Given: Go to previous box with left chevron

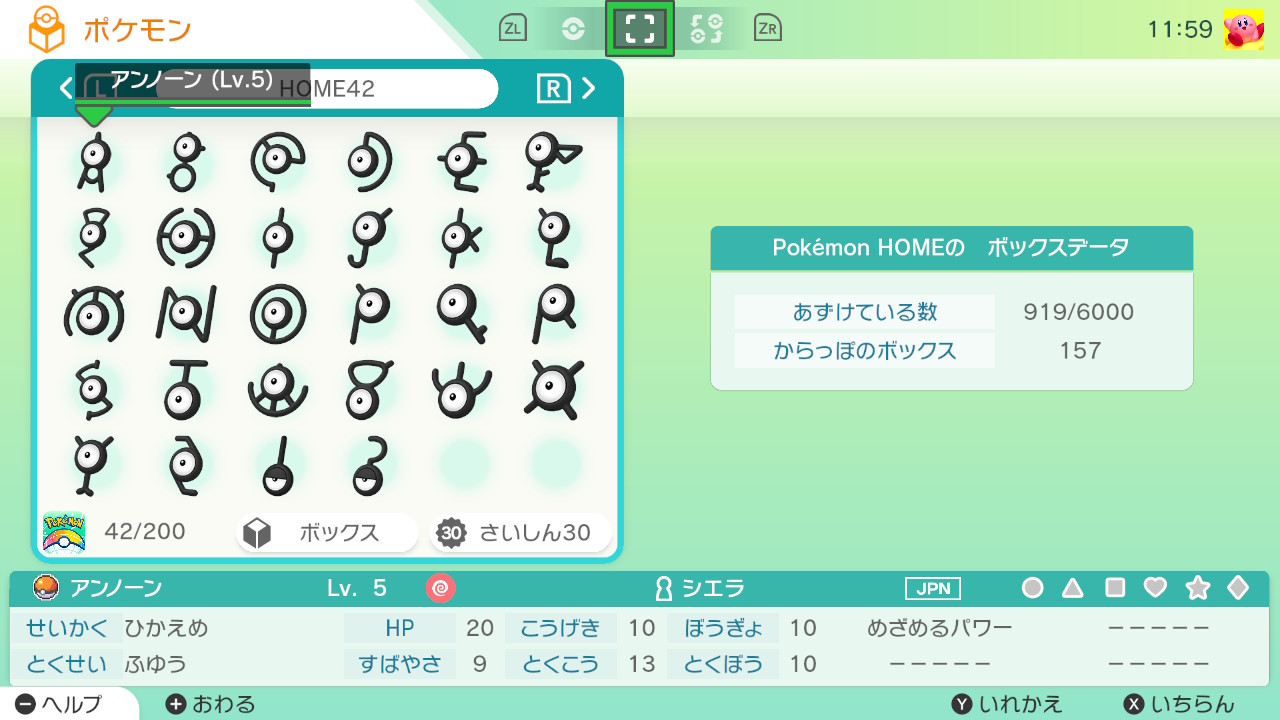Looking at the screenshot, I should (66, 88).
